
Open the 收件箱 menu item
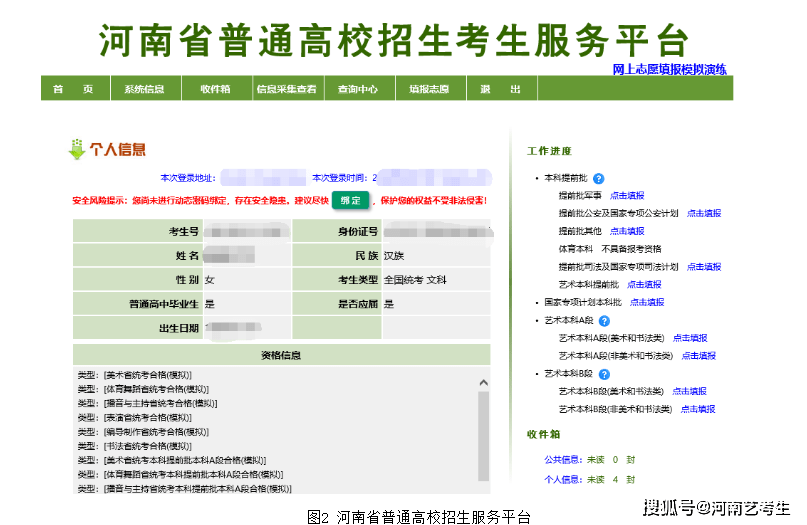(217, 89)
